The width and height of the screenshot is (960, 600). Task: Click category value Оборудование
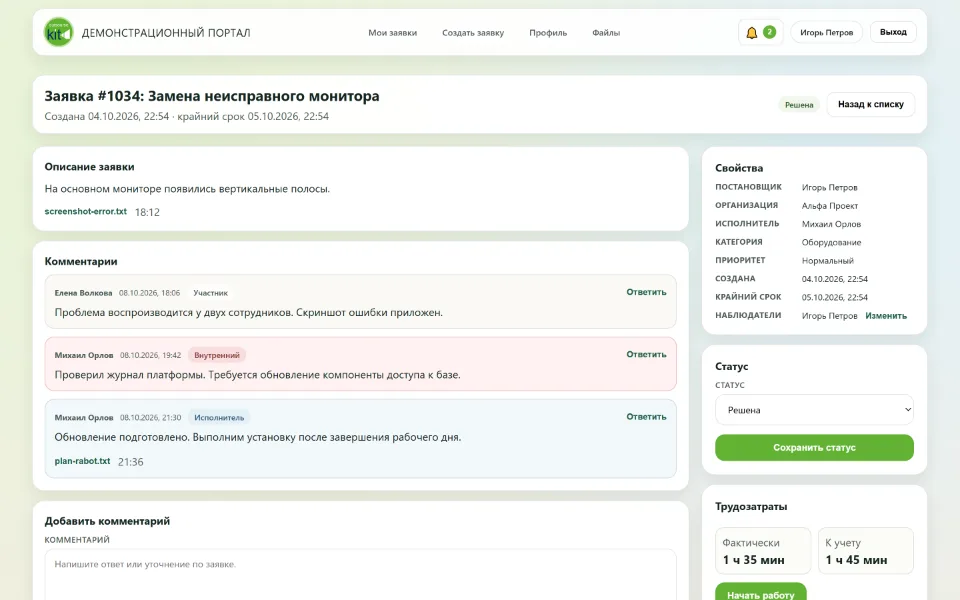(x=831, y=242)
